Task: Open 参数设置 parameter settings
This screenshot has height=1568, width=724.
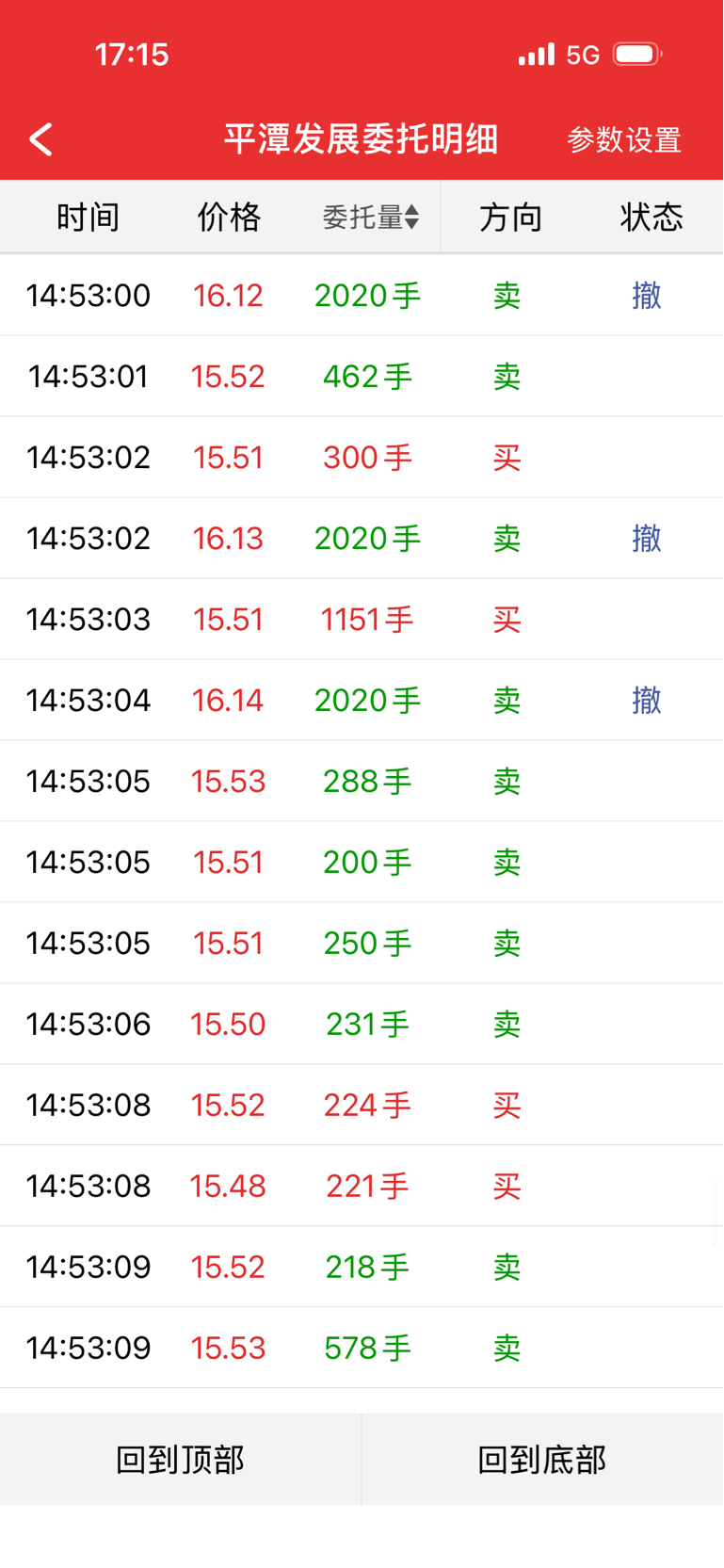Action: (x=623, y=140)
